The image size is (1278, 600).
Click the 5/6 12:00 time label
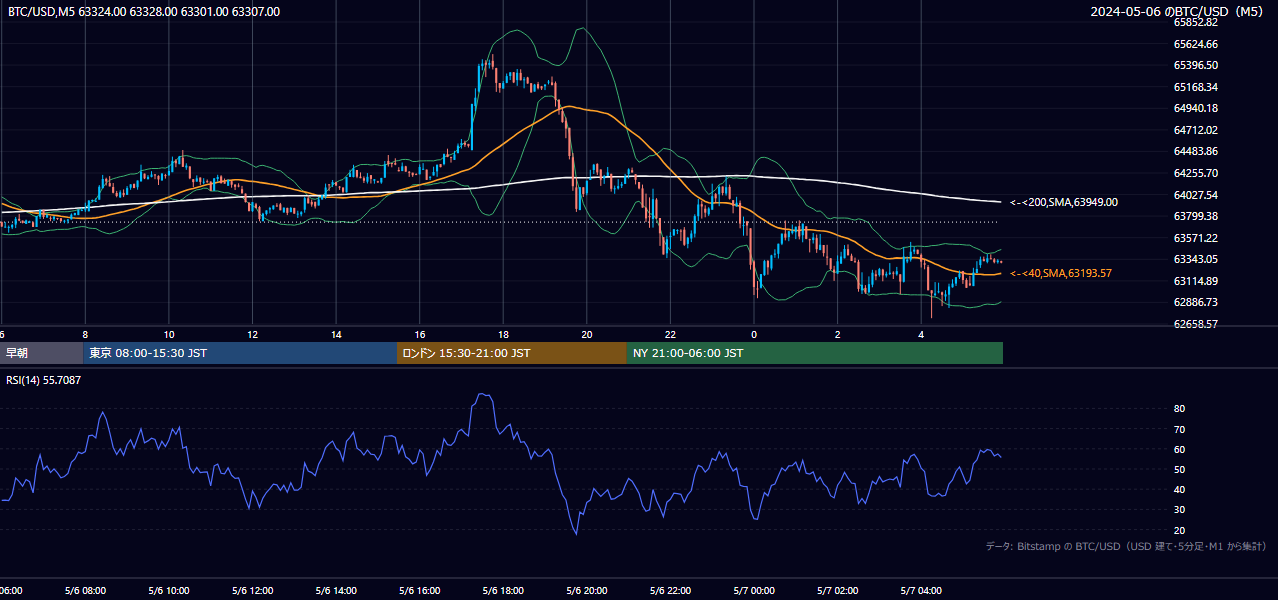pyautogui.click(x=253, y=591)
